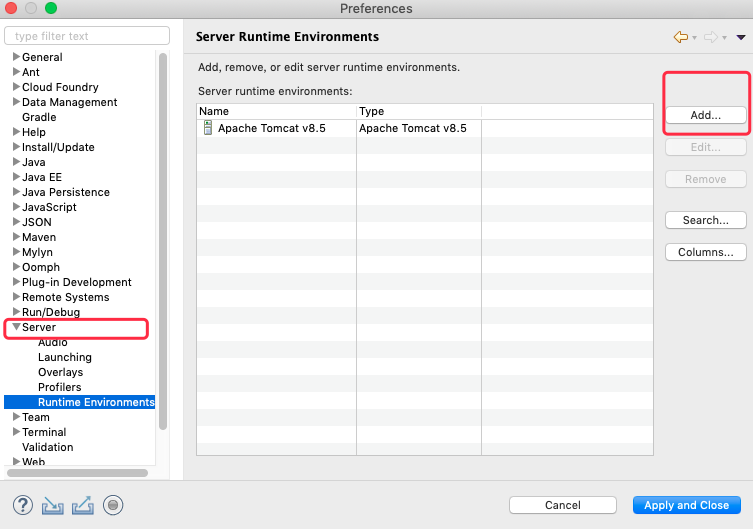Click the yellow Back arrow icon
753x529 pixels.
pos(681,37)
